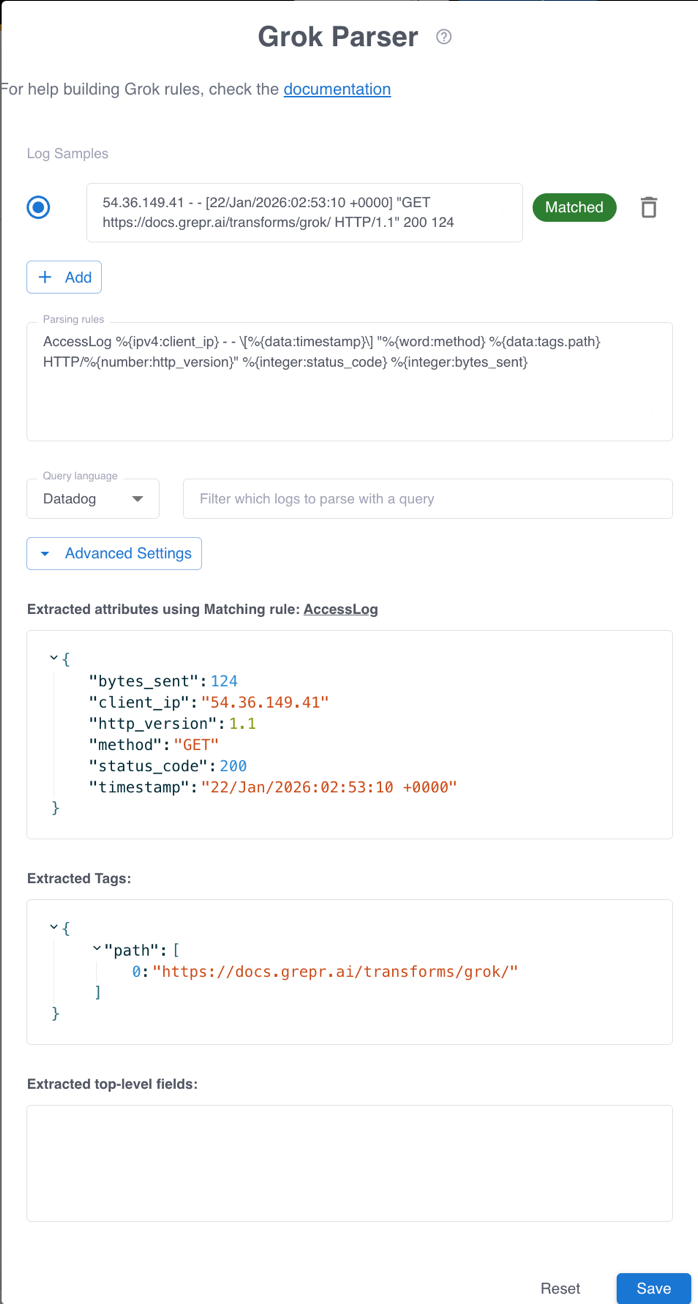Collapse the extracted attributes JSON root
Viewport: 698px width, 1304px height.
point(54,657)
